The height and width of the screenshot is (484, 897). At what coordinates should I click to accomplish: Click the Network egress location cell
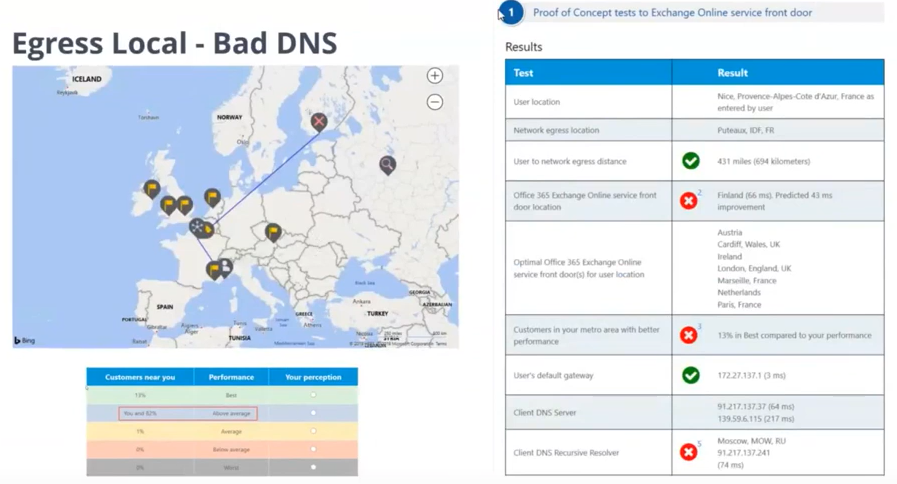[x=588, y=130]
